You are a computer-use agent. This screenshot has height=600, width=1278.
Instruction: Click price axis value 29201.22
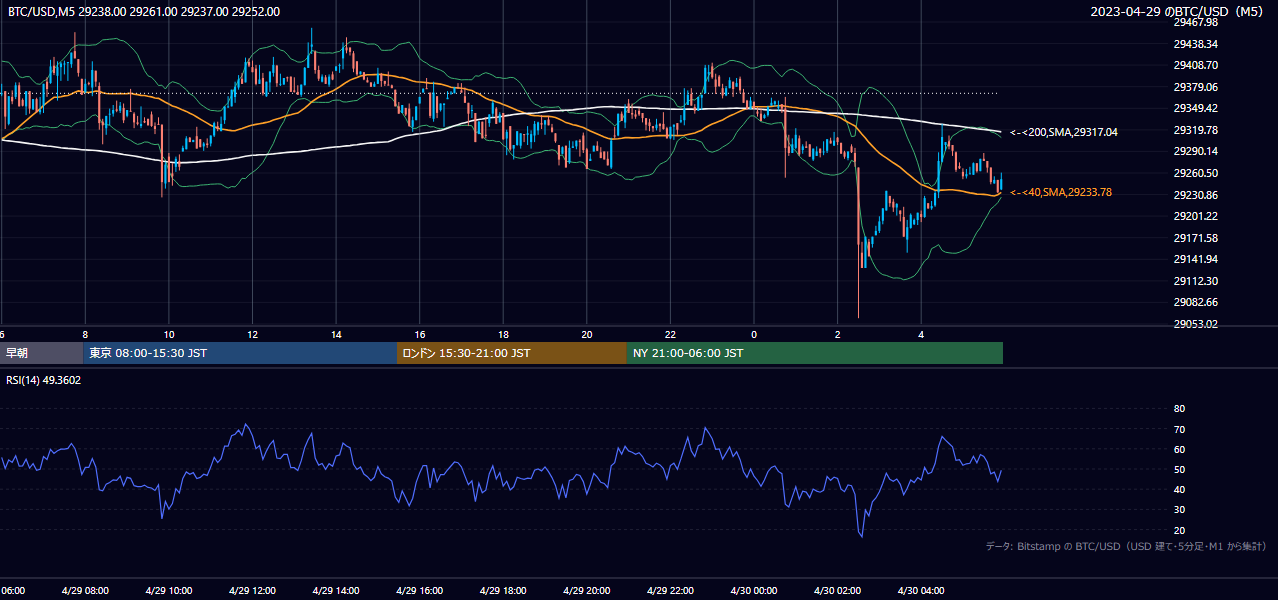(x=1195, y=216)
